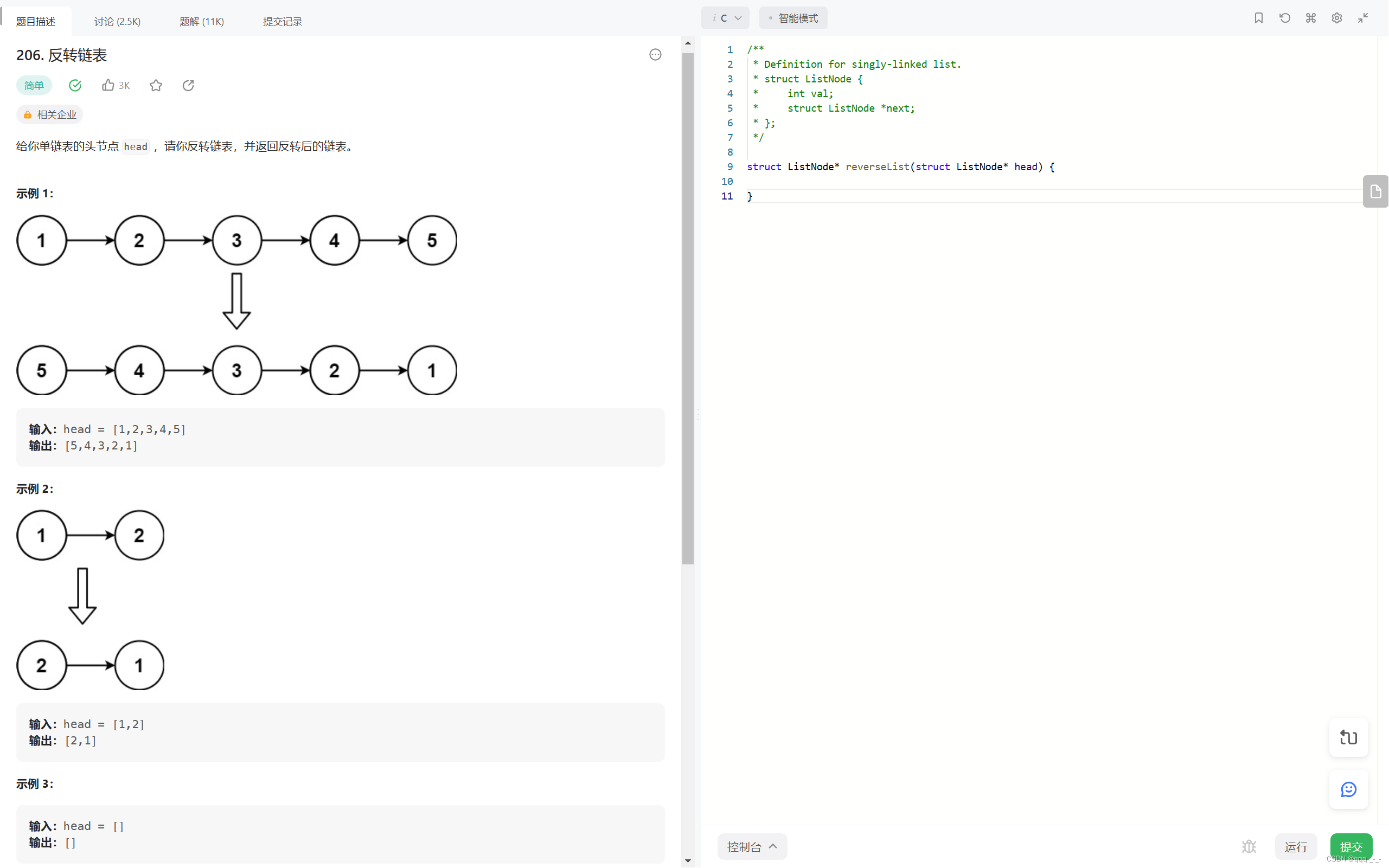Open the editor settings gear icon

1336,18
